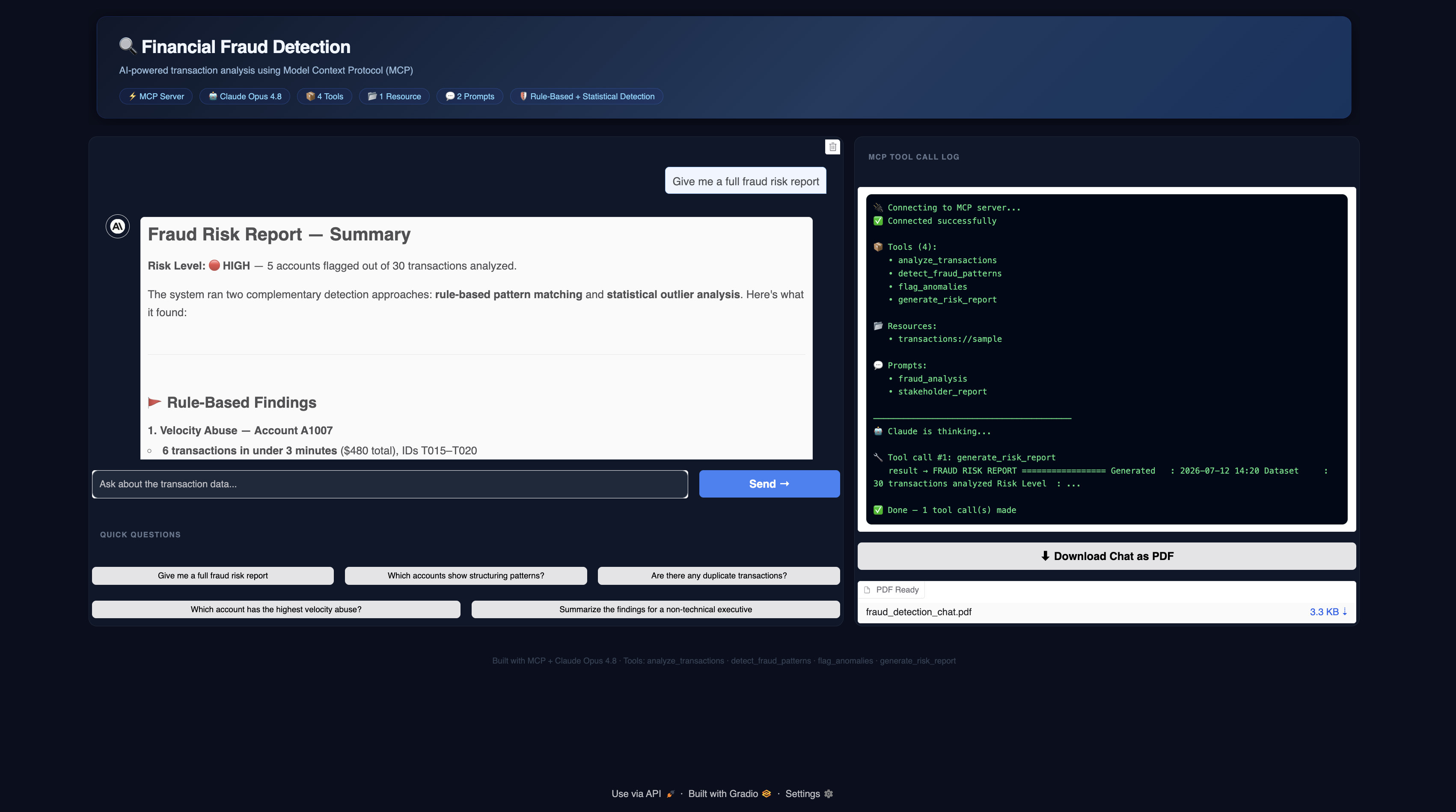Click the 4 Tools badge
This screenshot has width=1456, height=812.
tap(324, 97)
